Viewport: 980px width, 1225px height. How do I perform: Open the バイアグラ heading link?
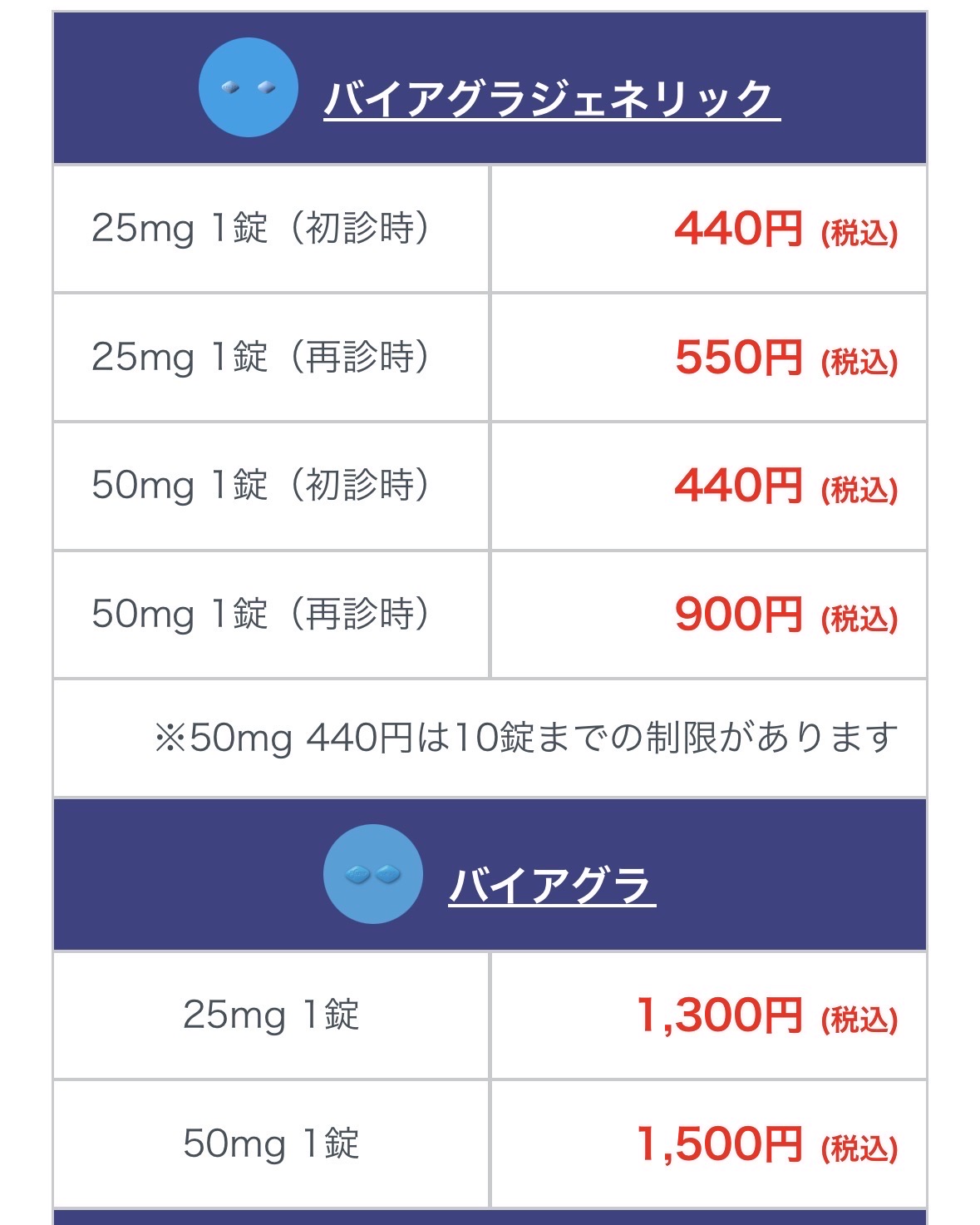551,885
